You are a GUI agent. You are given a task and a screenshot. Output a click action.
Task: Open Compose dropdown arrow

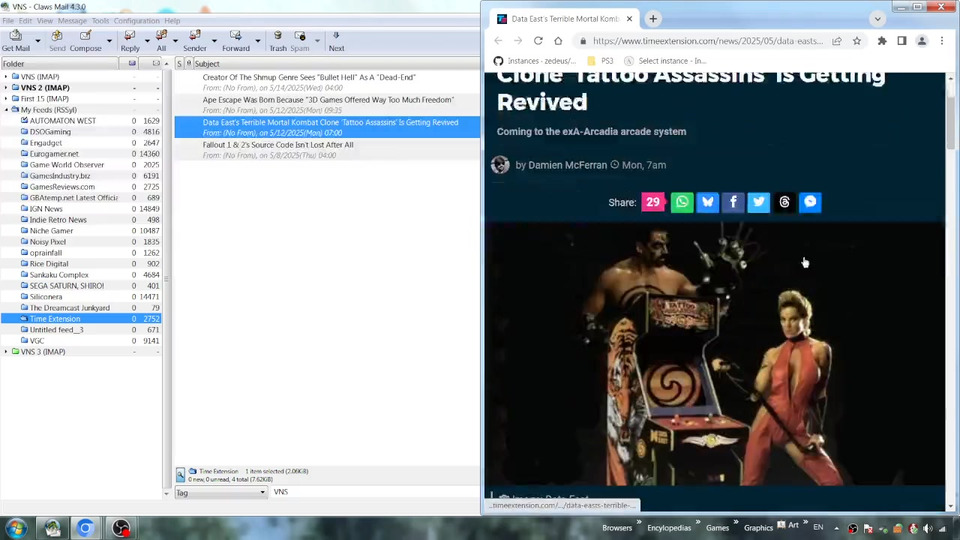(x=109, y=41)
